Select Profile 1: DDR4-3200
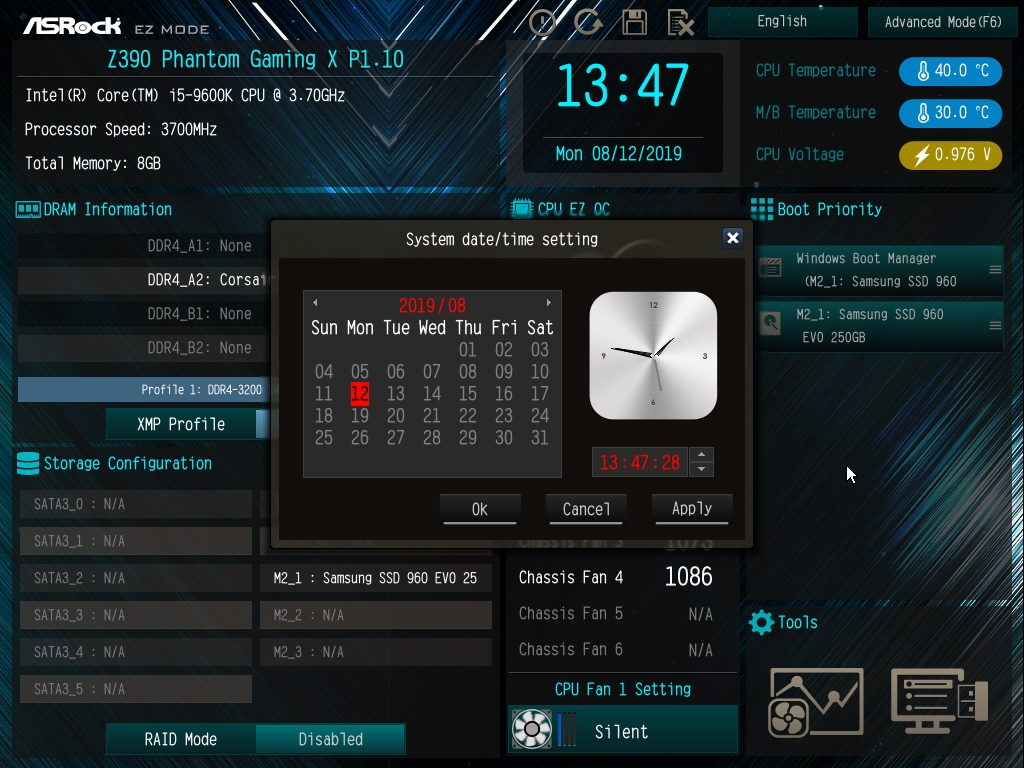Image resolution: width=1024 pixels, height=768 pixels. tap(144, 390)
